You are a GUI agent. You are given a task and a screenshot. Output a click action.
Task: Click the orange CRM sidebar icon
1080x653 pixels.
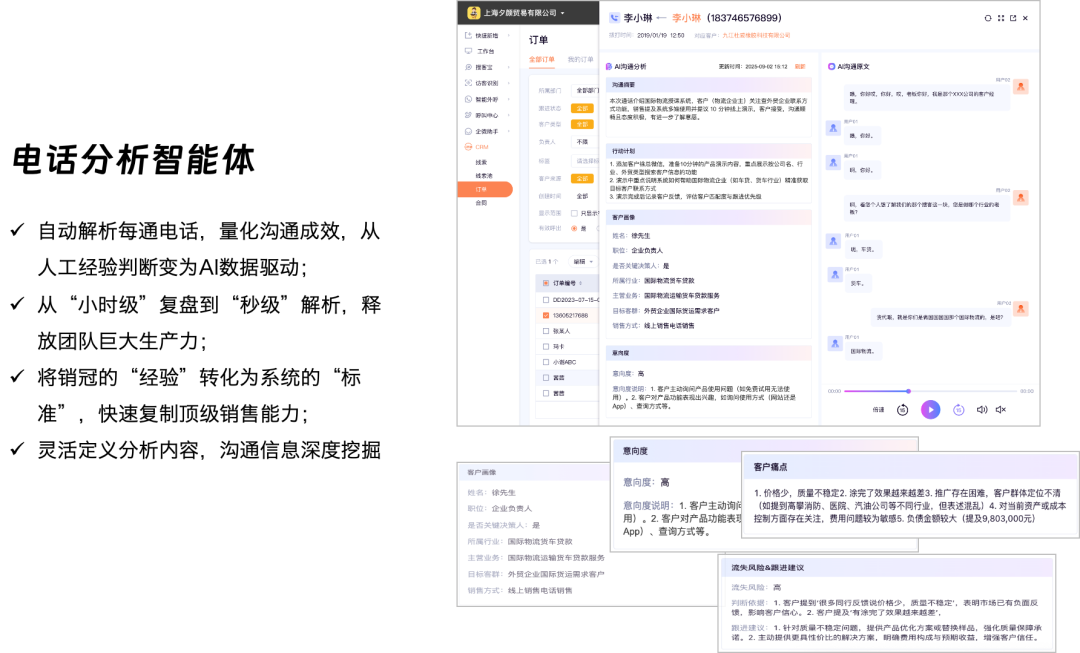click(x=468, y=147)
